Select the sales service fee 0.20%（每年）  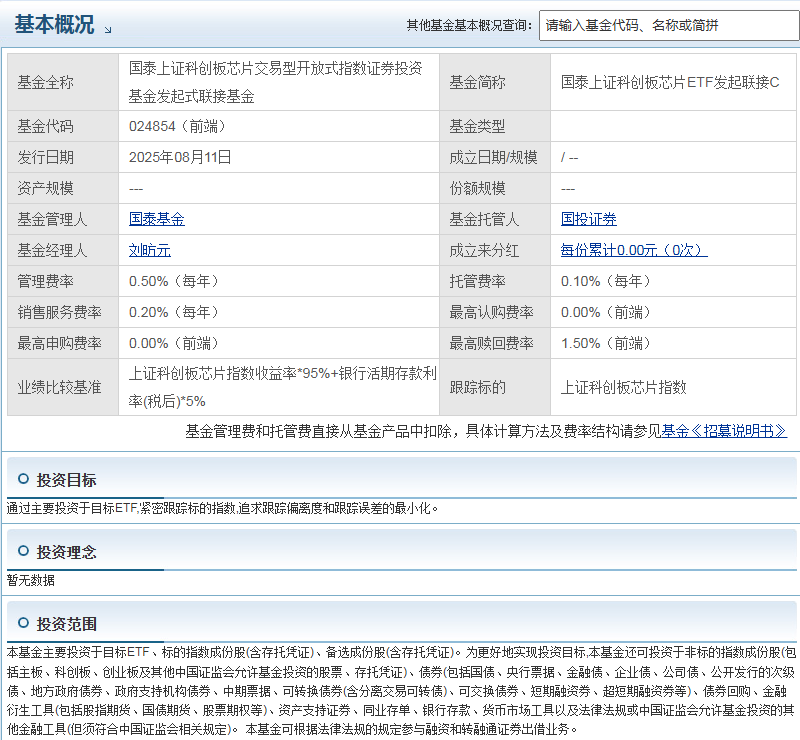(x=174, y=312)
